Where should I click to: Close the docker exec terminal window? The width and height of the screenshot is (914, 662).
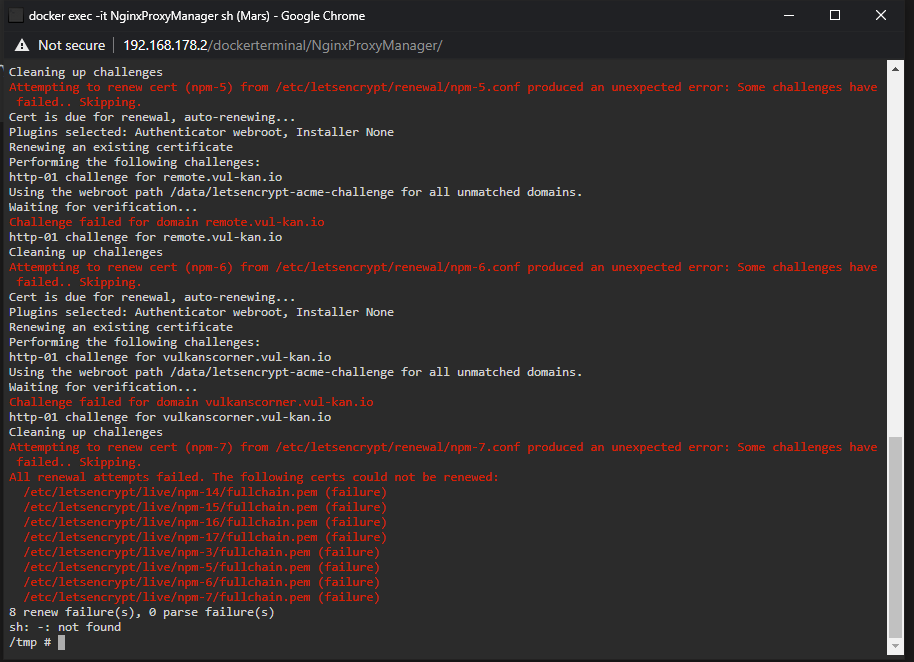(x=880, y=16)
